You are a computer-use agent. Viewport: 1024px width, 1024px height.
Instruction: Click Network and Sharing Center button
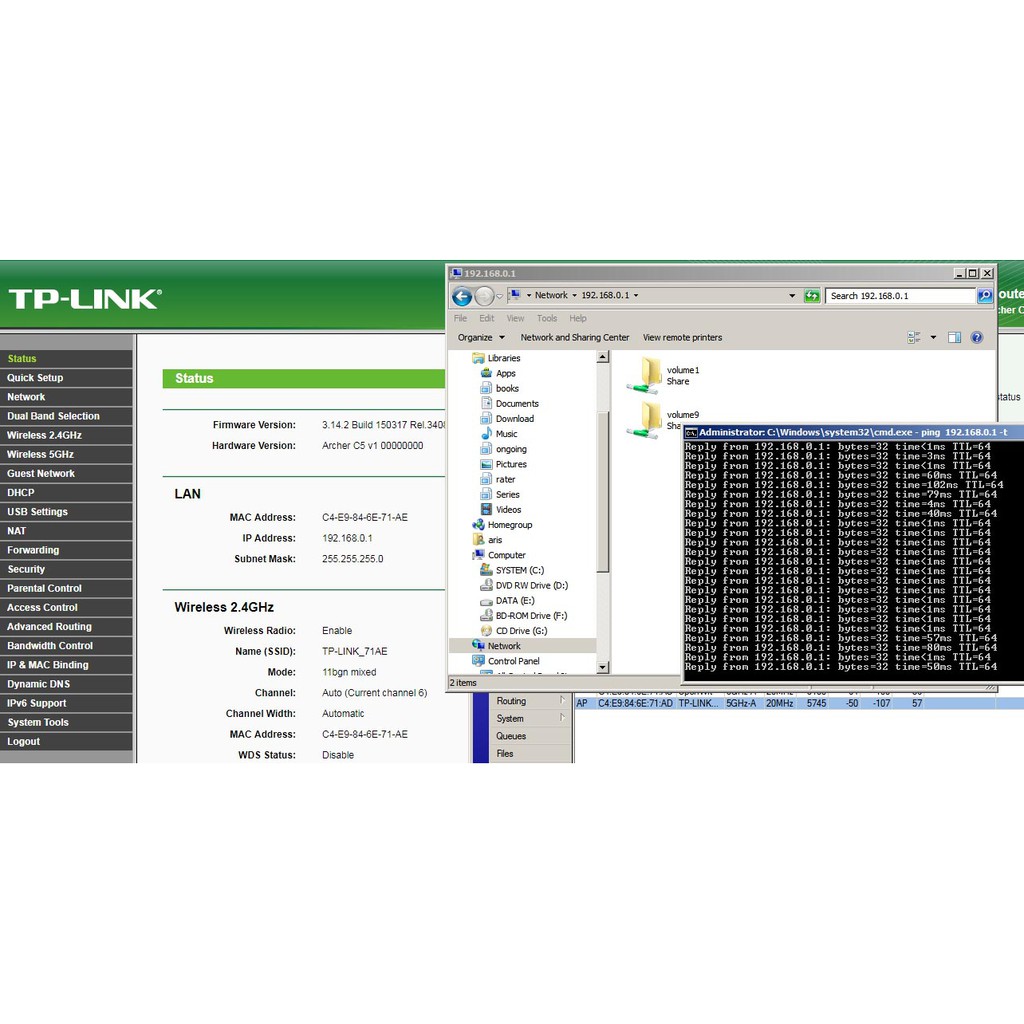point(575,338)
